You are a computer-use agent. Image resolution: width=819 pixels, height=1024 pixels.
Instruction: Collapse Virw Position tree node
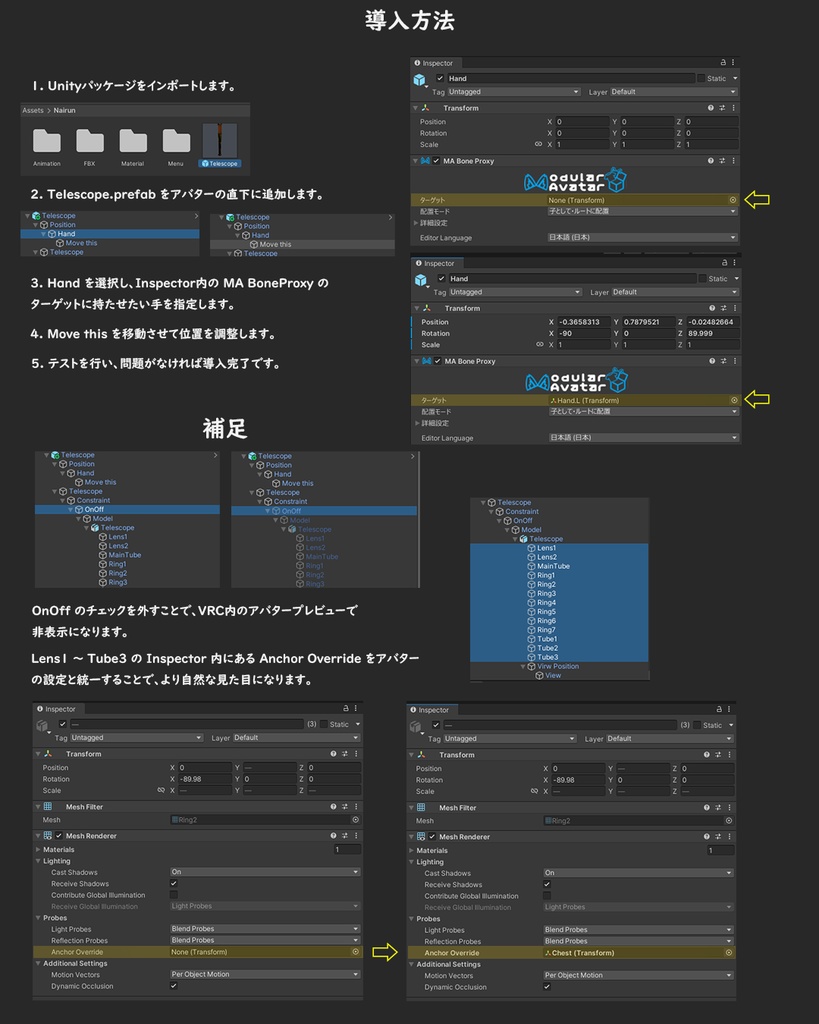click(523, 667)
